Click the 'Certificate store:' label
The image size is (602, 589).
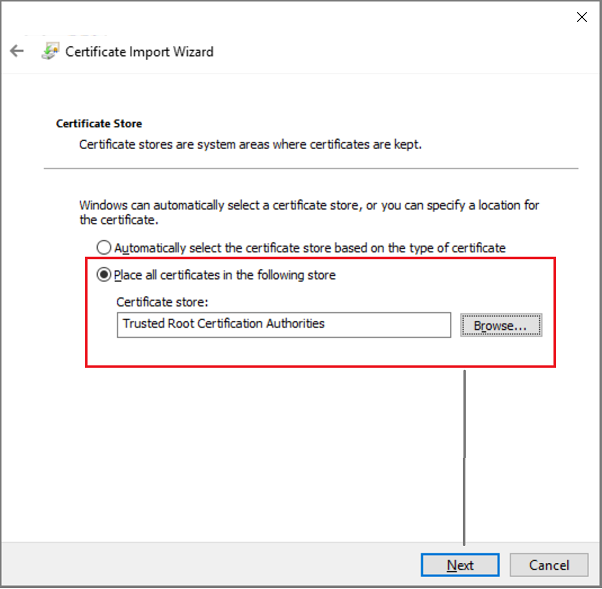[x=162, y=302]
